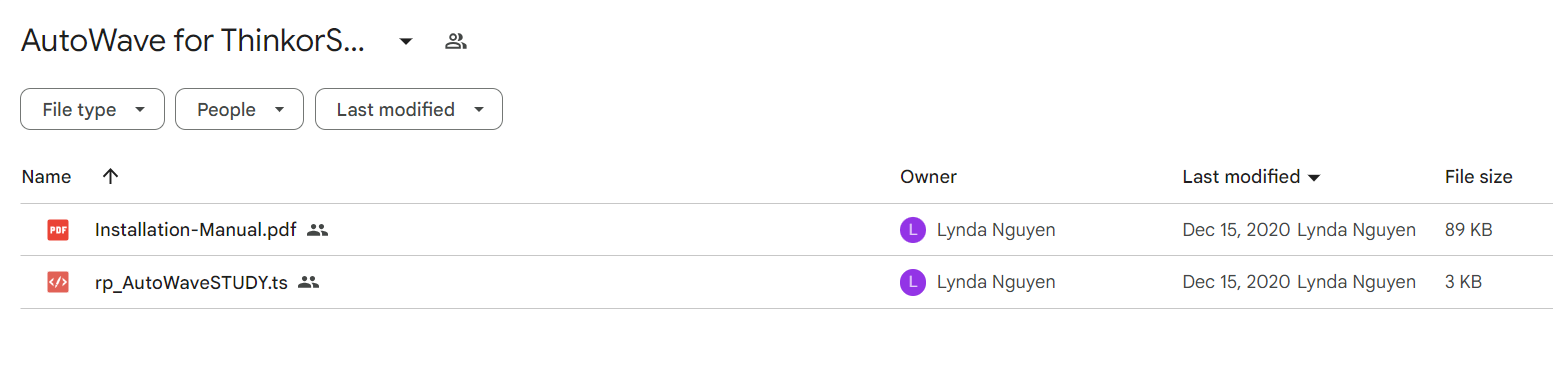The height and width of the screenshot is (379, 1553).
Task: Open the Last modified filter dropdown
Action: click(409, 110)
